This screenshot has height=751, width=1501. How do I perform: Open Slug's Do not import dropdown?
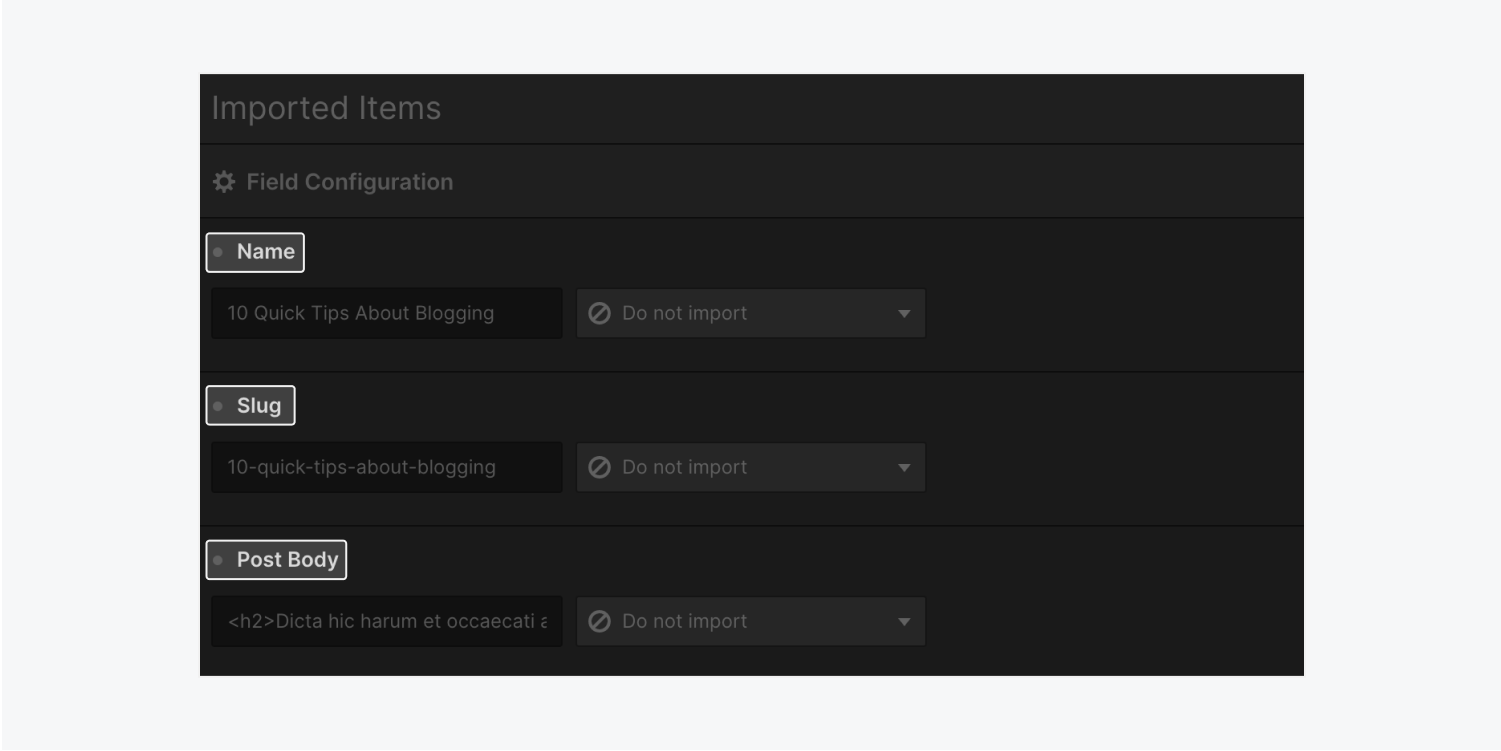tap(750, 467)
